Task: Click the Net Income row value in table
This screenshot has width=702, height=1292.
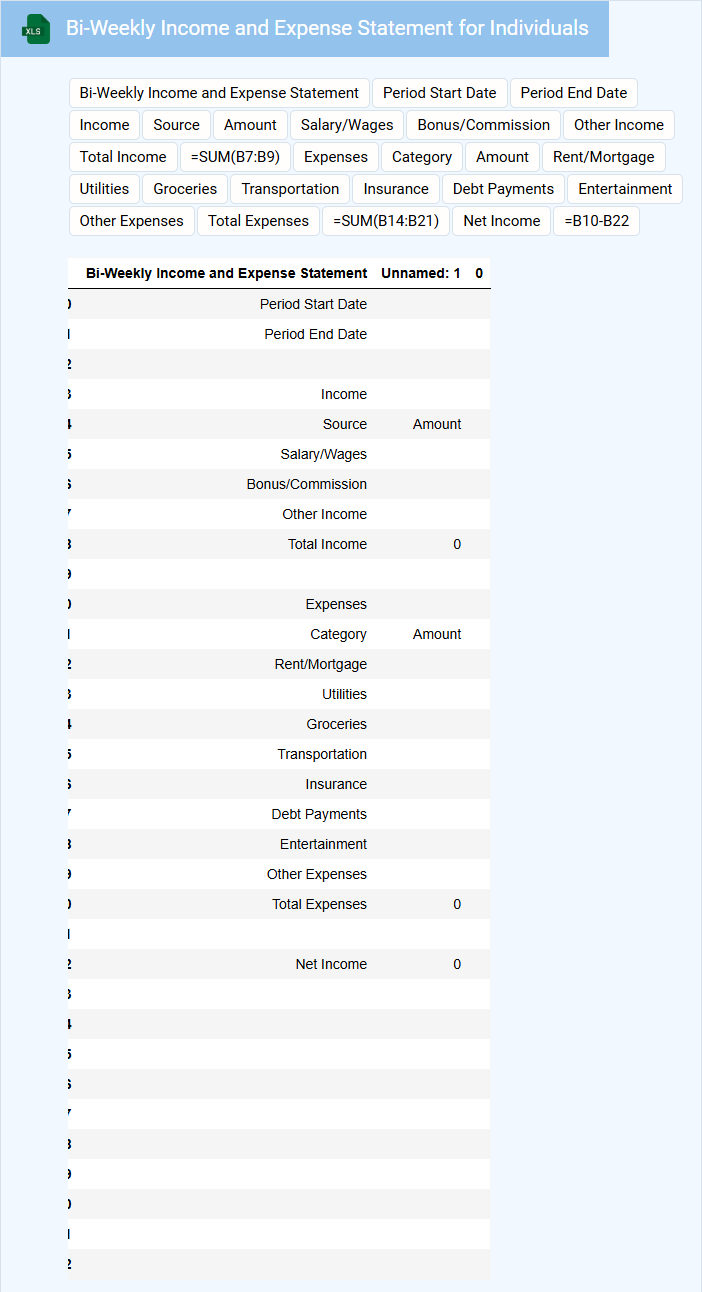Action: [x=457, y=964]
